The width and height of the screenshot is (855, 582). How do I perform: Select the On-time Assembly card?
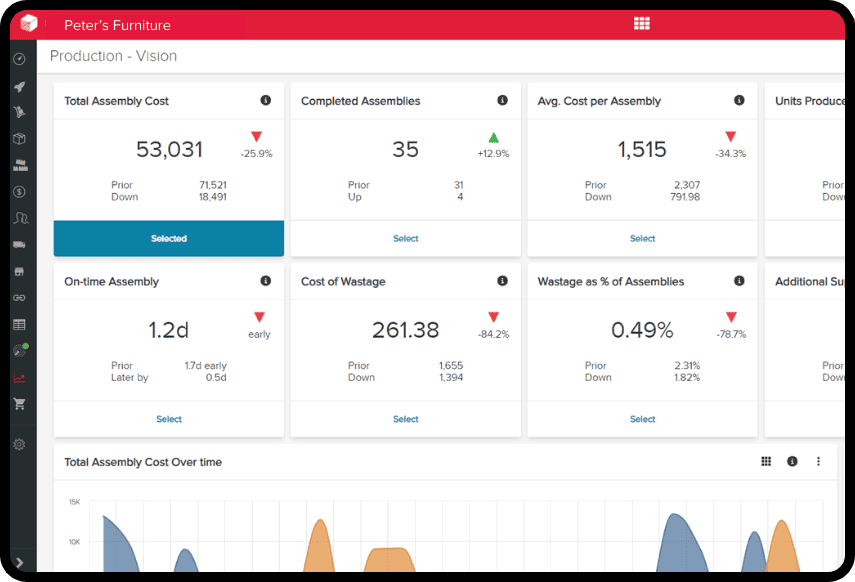tap(168, 419)
